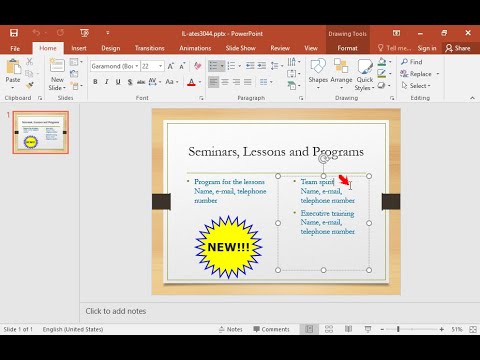This screenshot has width=480, height=360.
Task: Open the Select menu
Action: click(416, 86)
